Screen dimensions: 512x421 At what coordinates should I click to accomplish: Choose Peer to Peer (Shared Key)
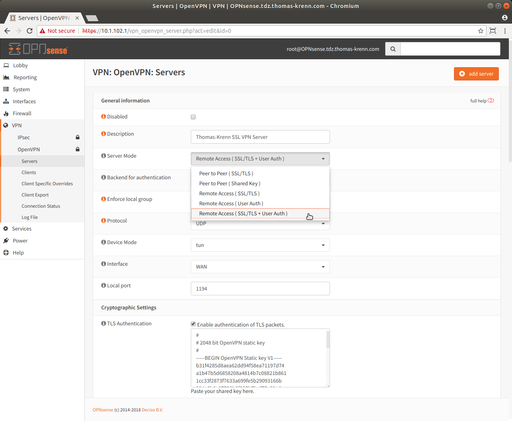(260, 183)
